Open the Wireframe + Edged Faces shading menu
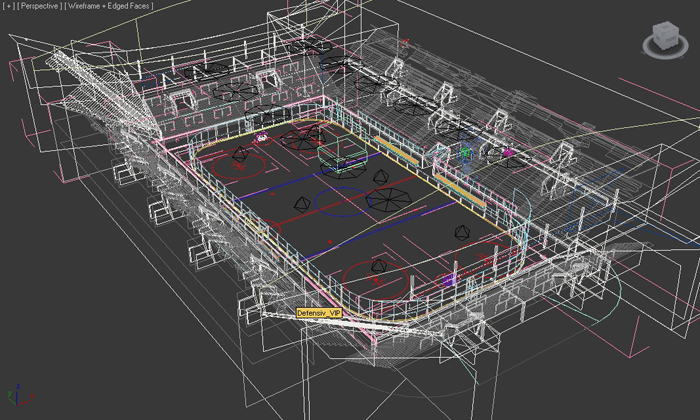700x420 pixels. click(x=108, y=6)
